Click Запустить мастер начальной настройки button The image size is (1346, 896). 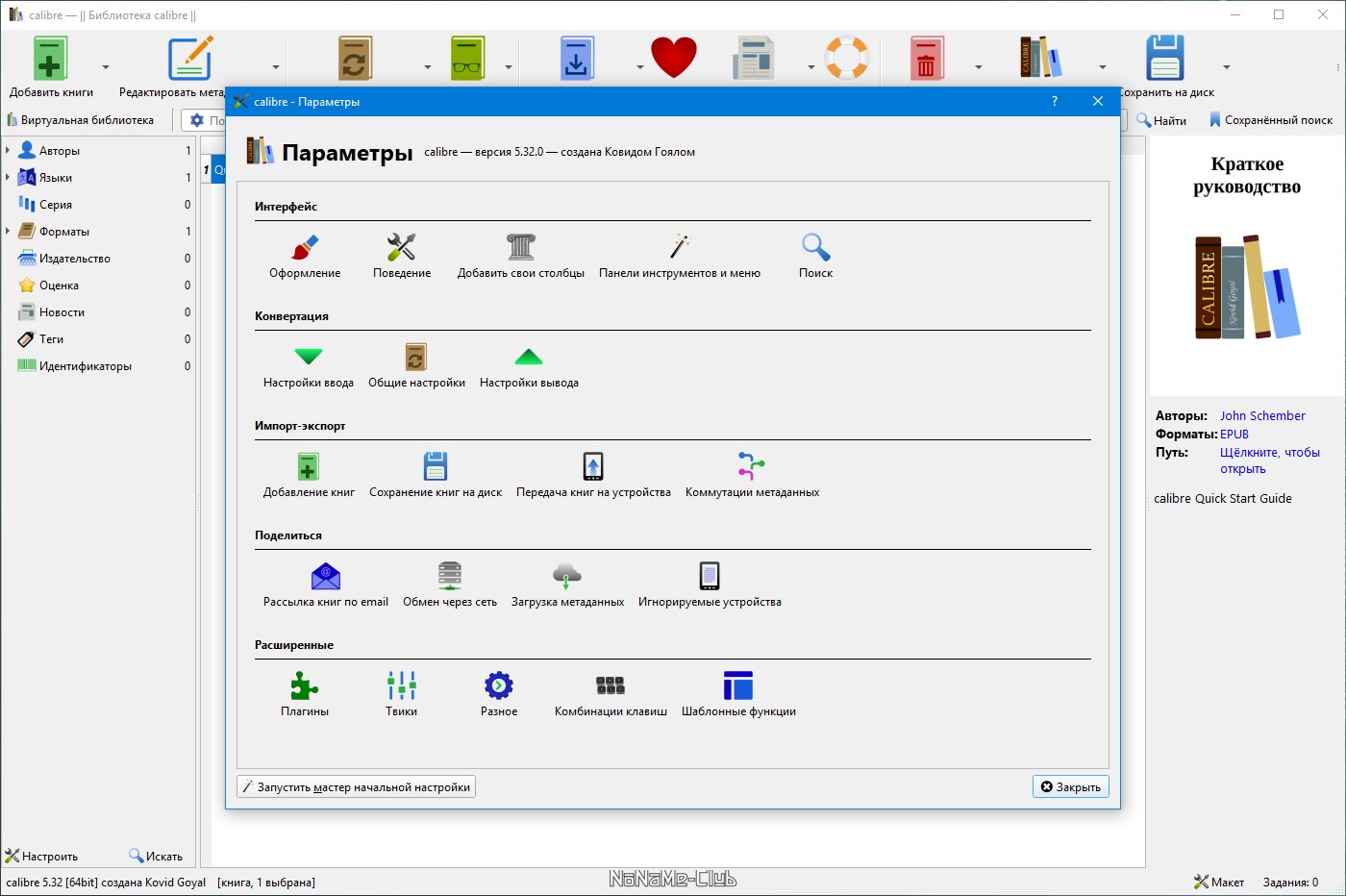(x=356, y=787)
